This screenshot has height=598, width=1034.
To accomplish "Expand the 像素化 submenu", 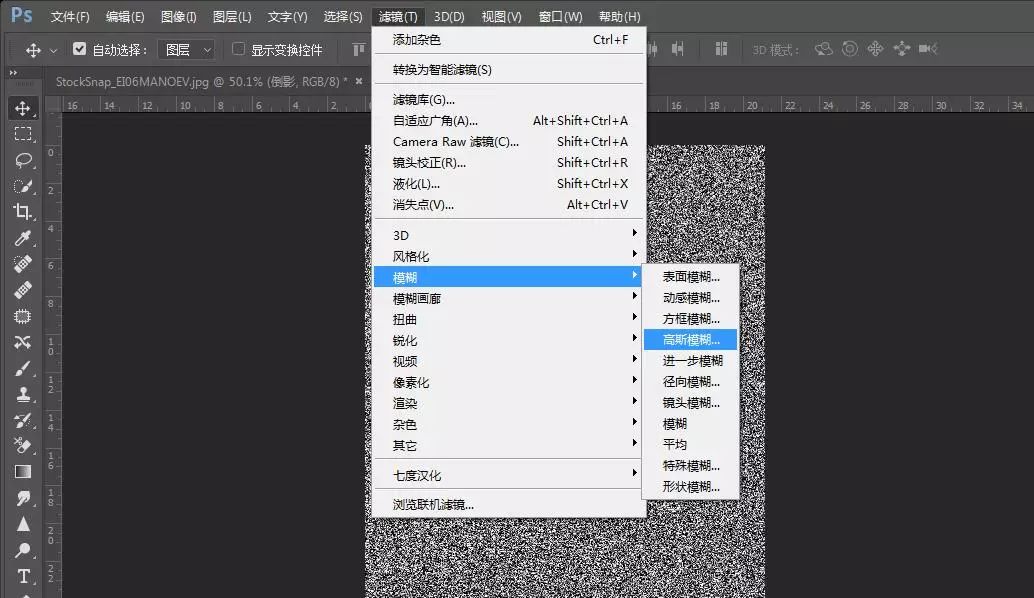I will point(509,382).
